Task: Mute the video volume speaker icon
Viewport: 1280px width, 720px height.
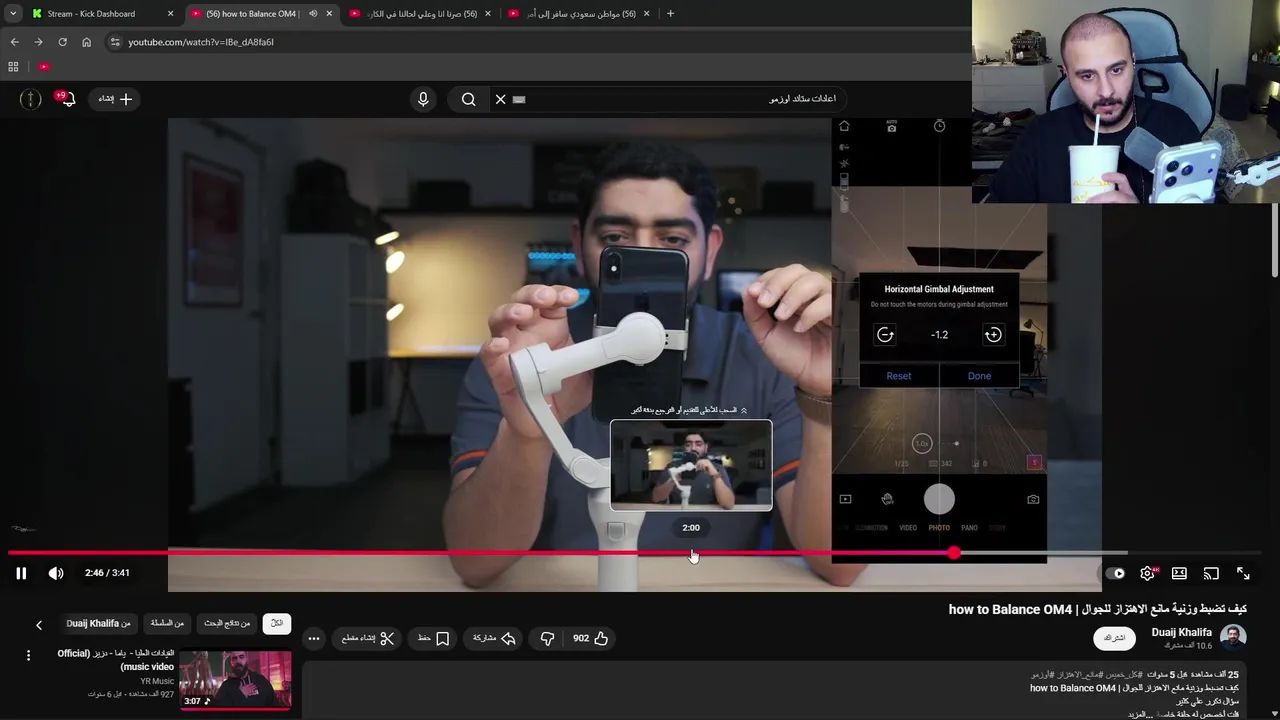Action: click(x=56, y=573)
